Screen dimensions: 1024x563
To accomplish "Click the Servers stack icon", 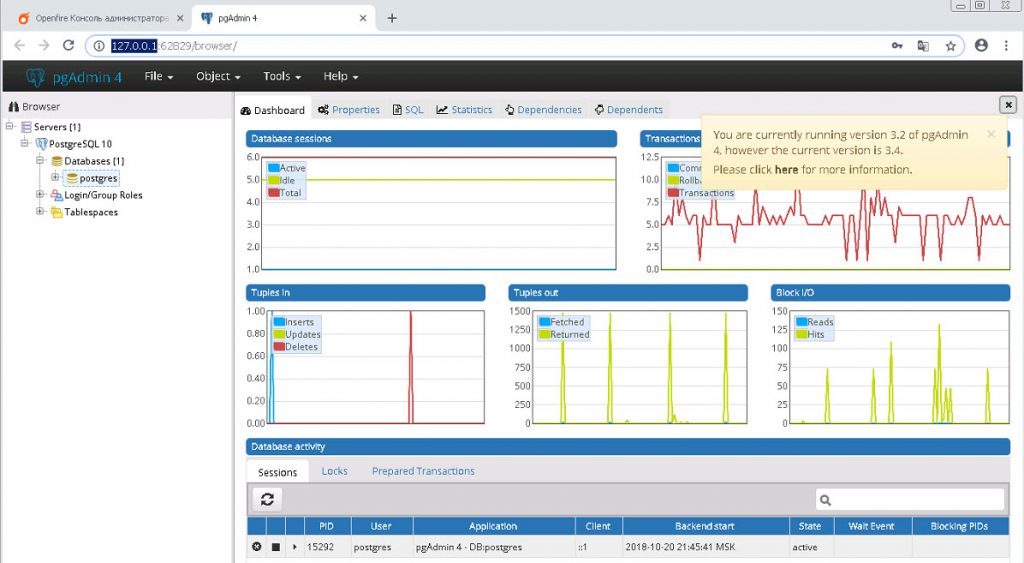I will point(26,127).
